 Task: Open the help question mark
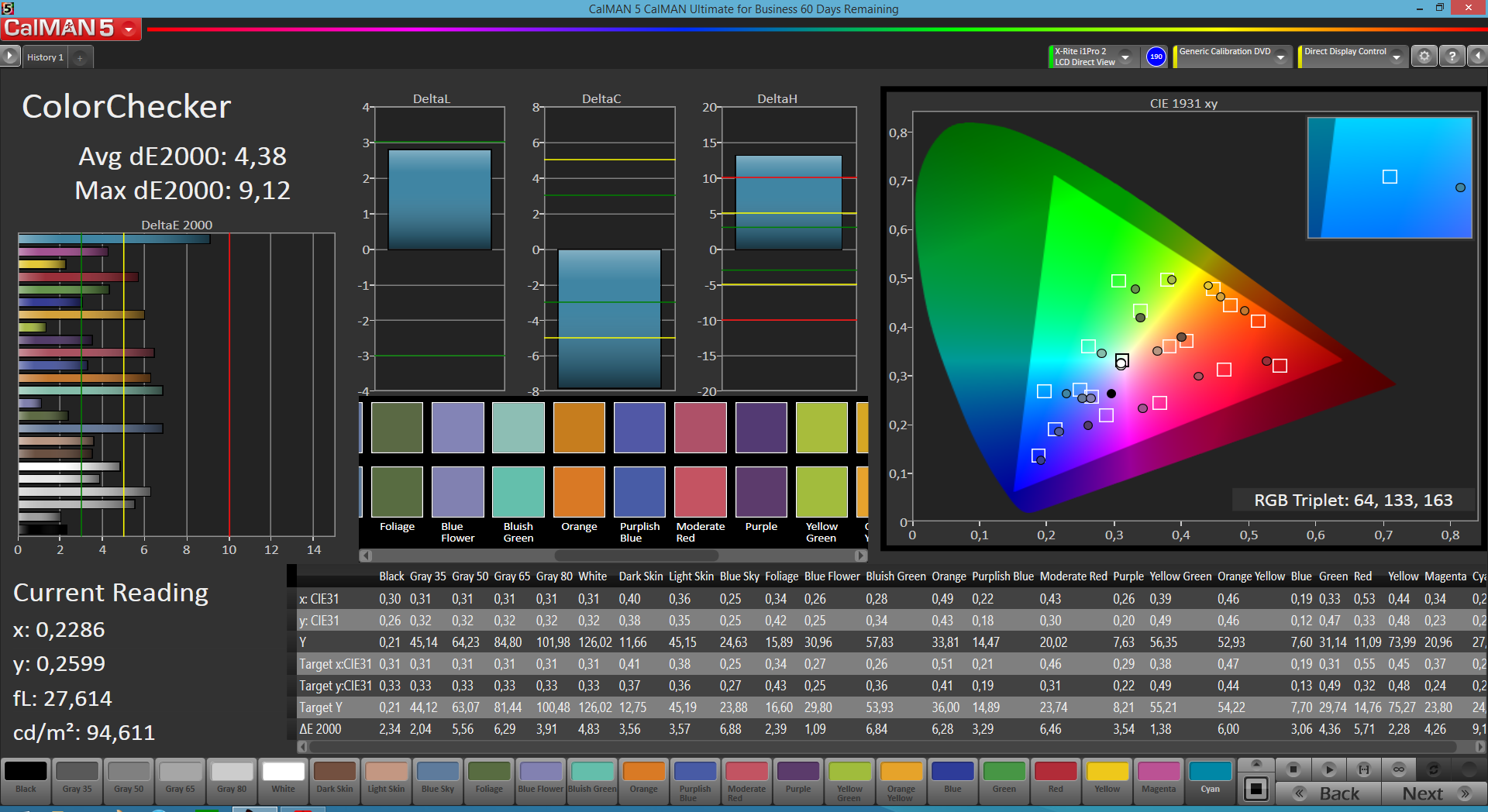(1452, 57)
